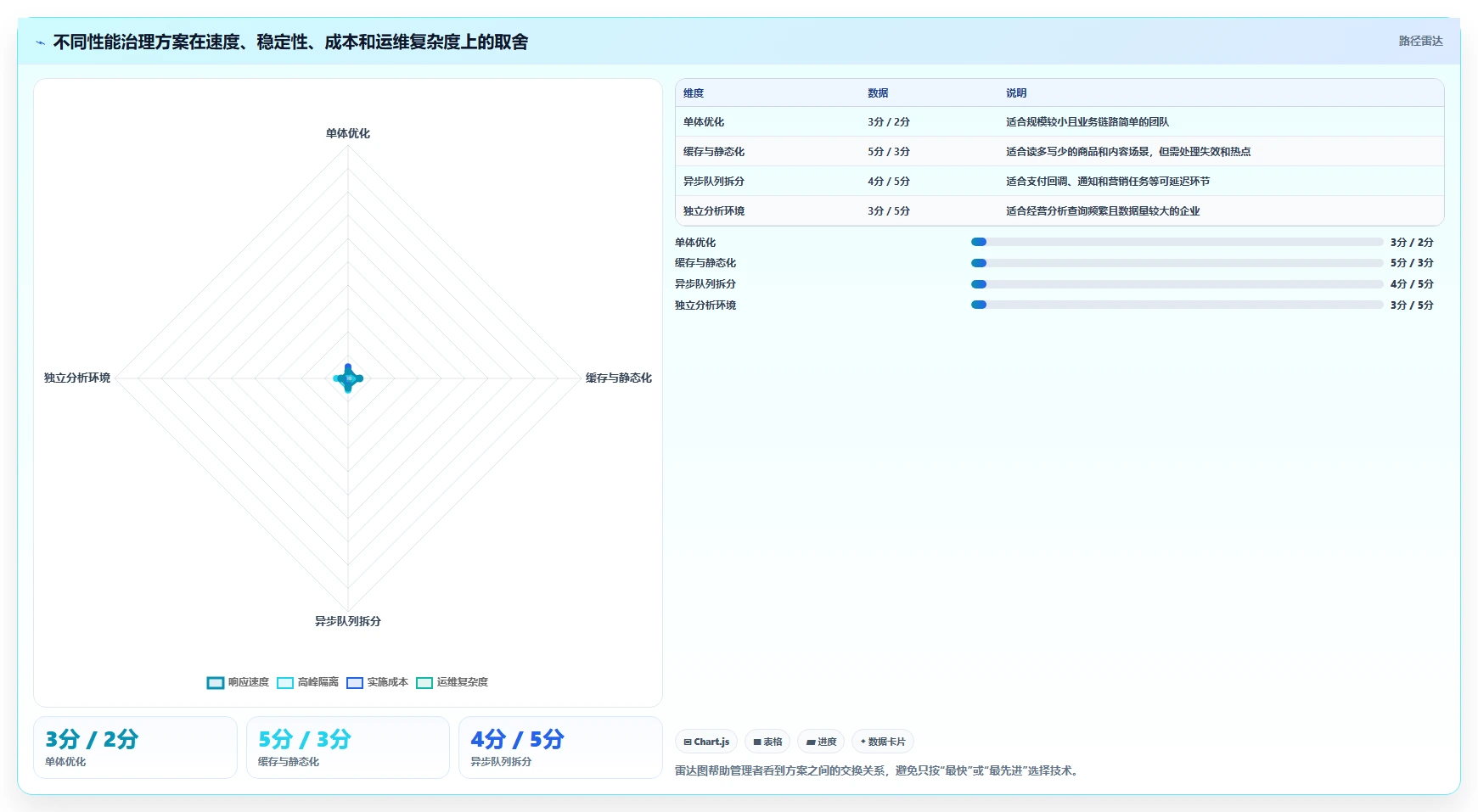Click the 维度 column header
Image resolution: width=1478 pixels, height=812 pixels.
point(694,93)
